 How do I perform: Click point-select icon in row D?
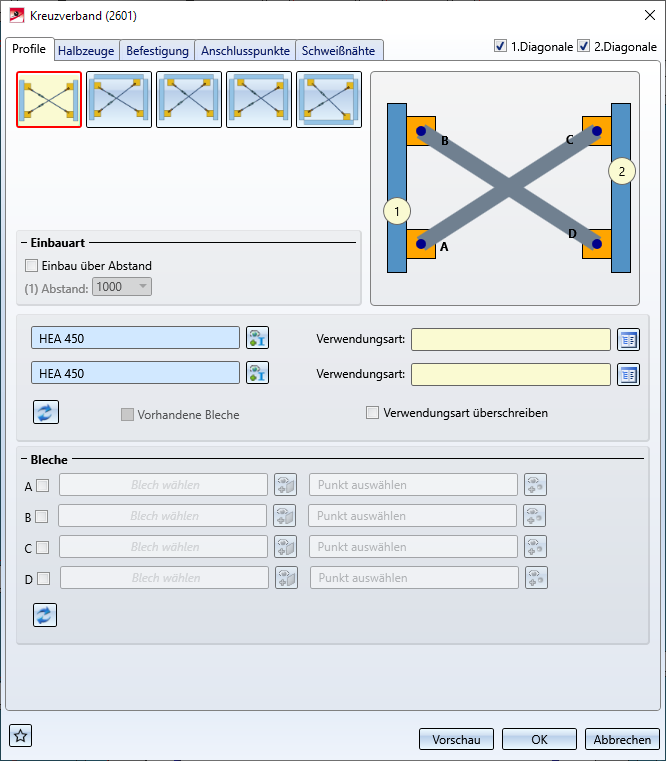(536, 578)
